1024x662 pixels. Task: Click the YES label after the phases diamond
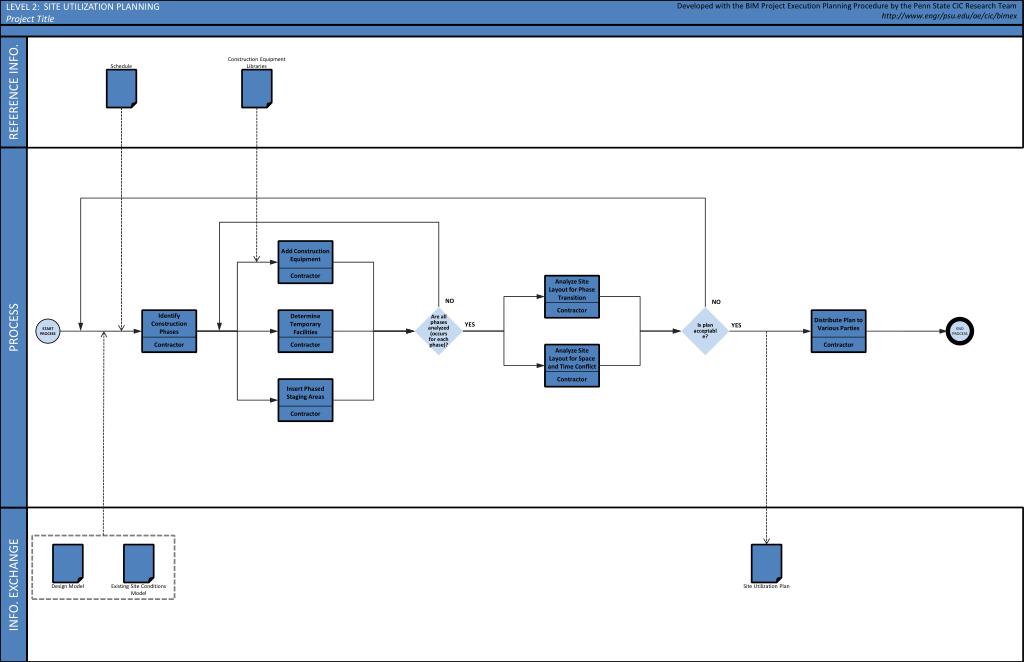click(x=470, y=324)
